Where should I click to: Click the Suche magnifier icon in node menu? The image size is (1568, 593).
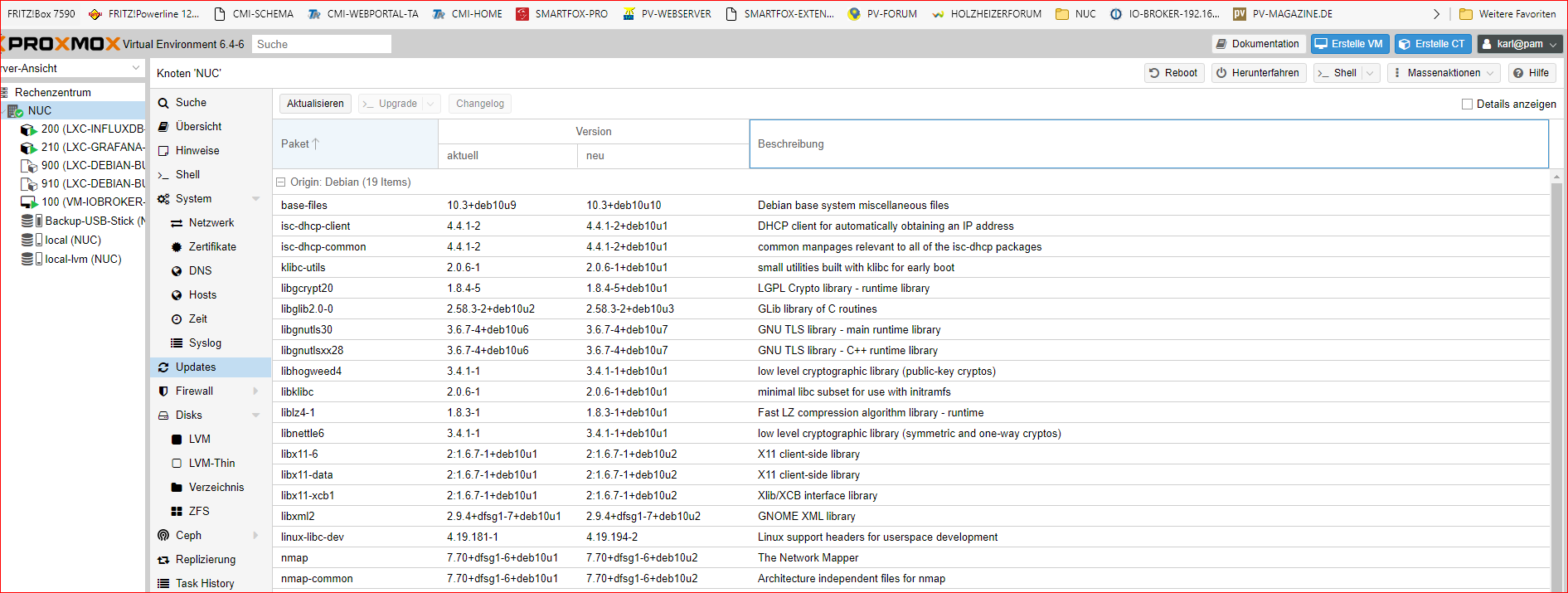pyautogui.click(x=163, y=103)
